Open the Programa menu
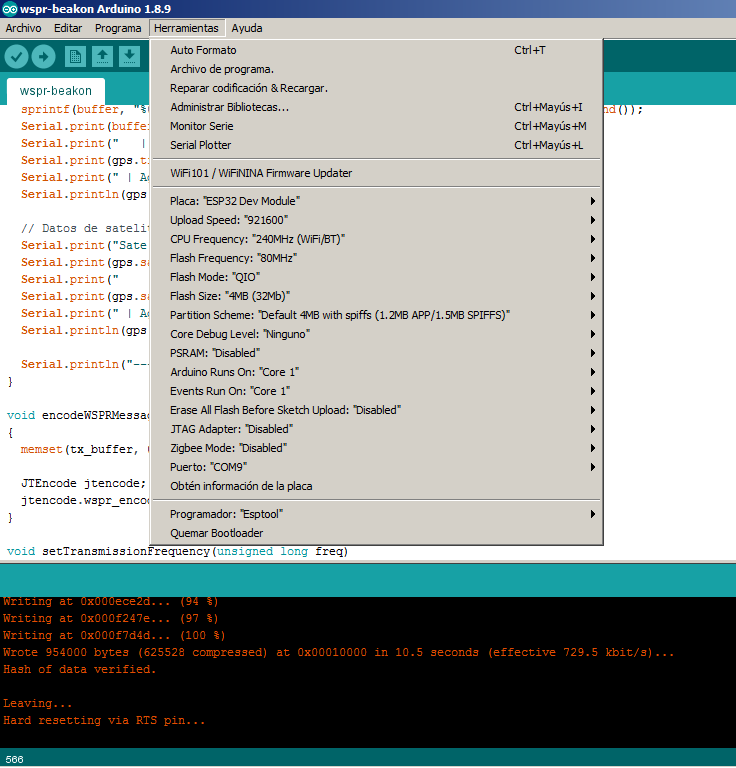Image resolution: width=736 pixels, height=768 pixels. [x=118, y=28]
